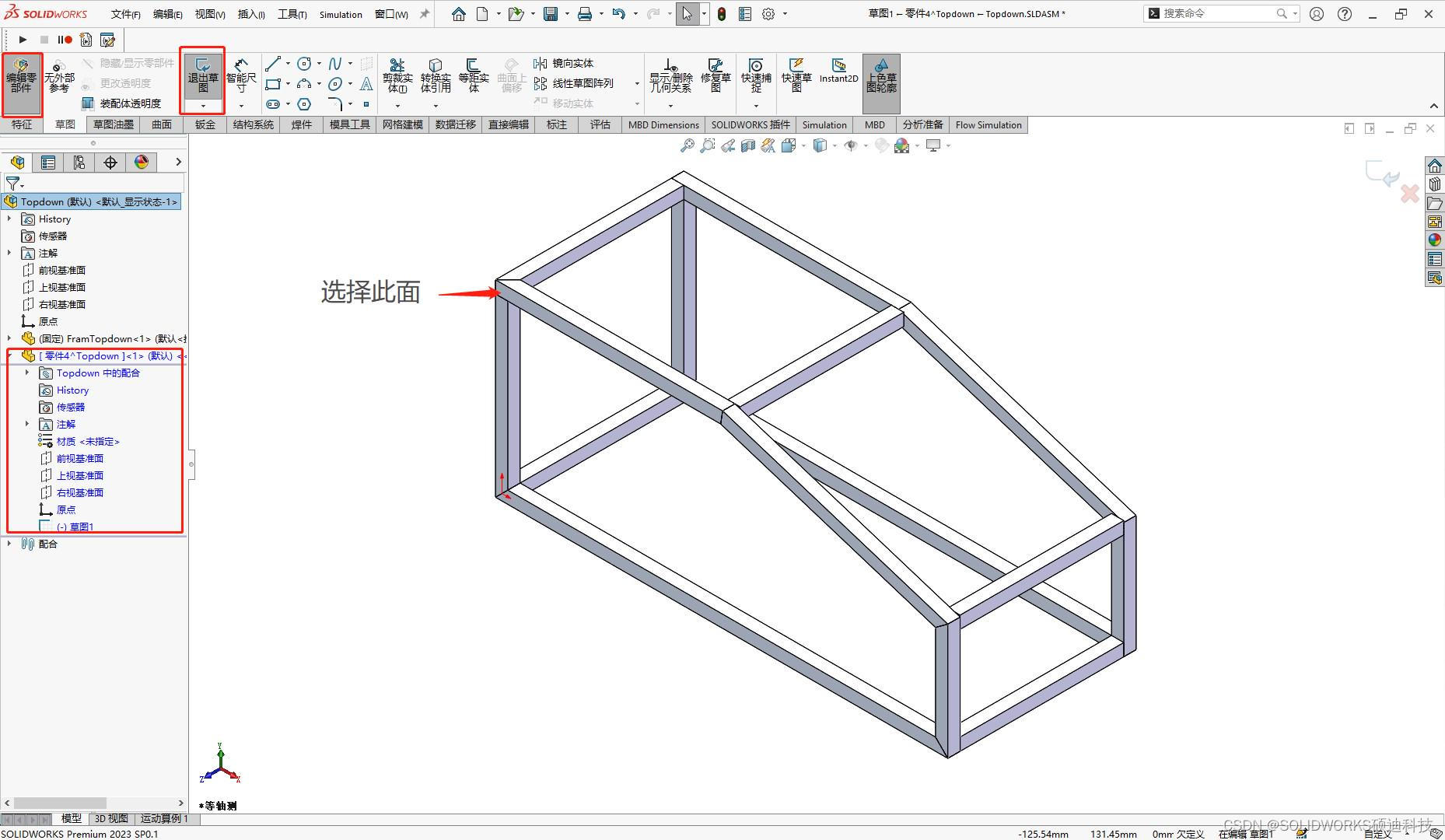
Task: Click the Rebuild traffic light icon
Action: click(x=722, y=14)
